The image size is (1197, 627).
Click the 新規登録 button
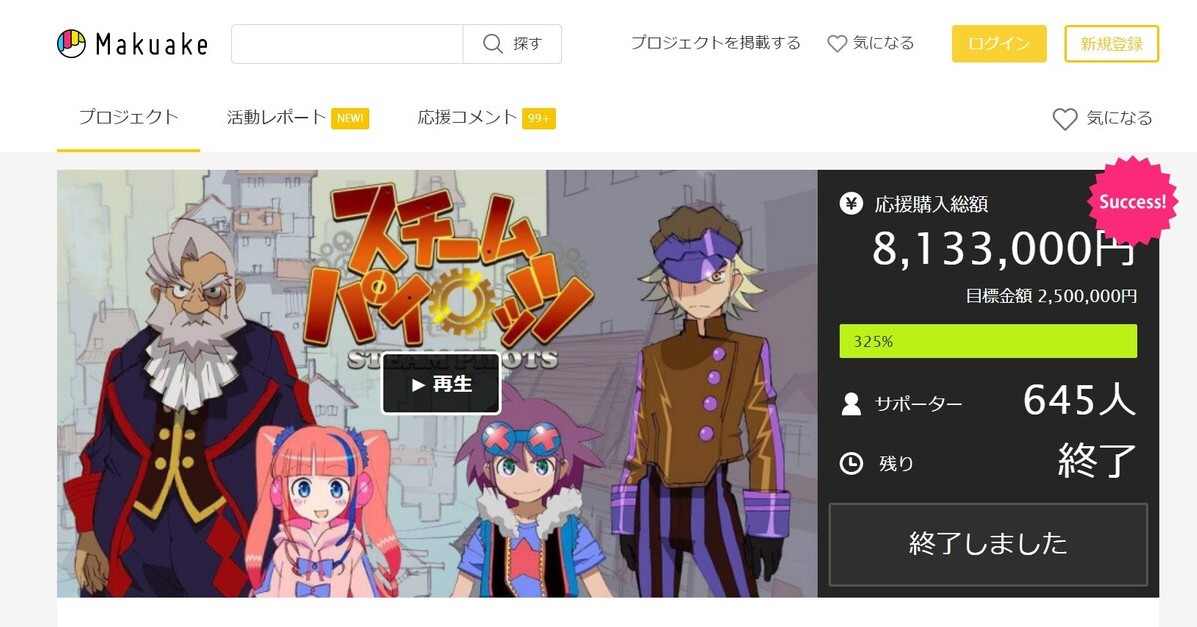(1112, 44)
